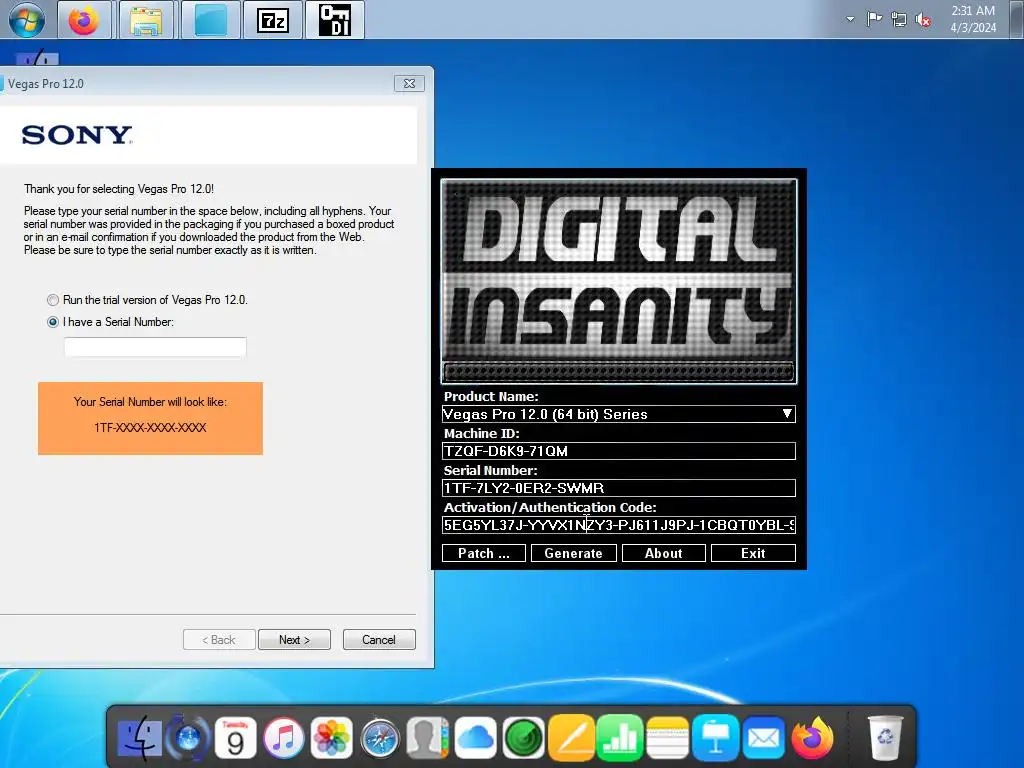Launch Numbers in the dock
This screenshot has width=1024, height=768.
pos(619,738)
